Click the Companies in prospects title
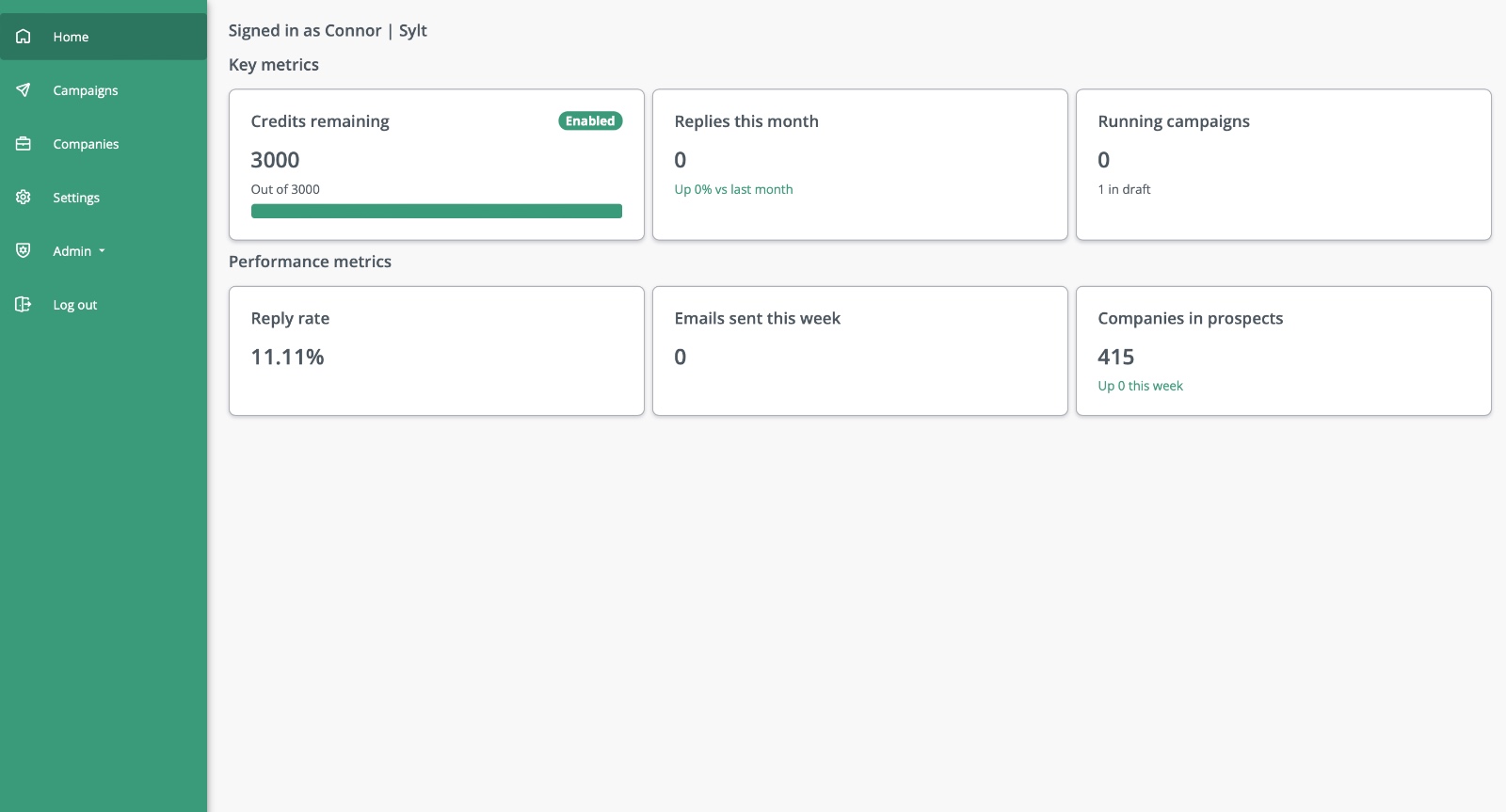Viewport: 1506px width, 812px height. click(x=1191, y=318)
